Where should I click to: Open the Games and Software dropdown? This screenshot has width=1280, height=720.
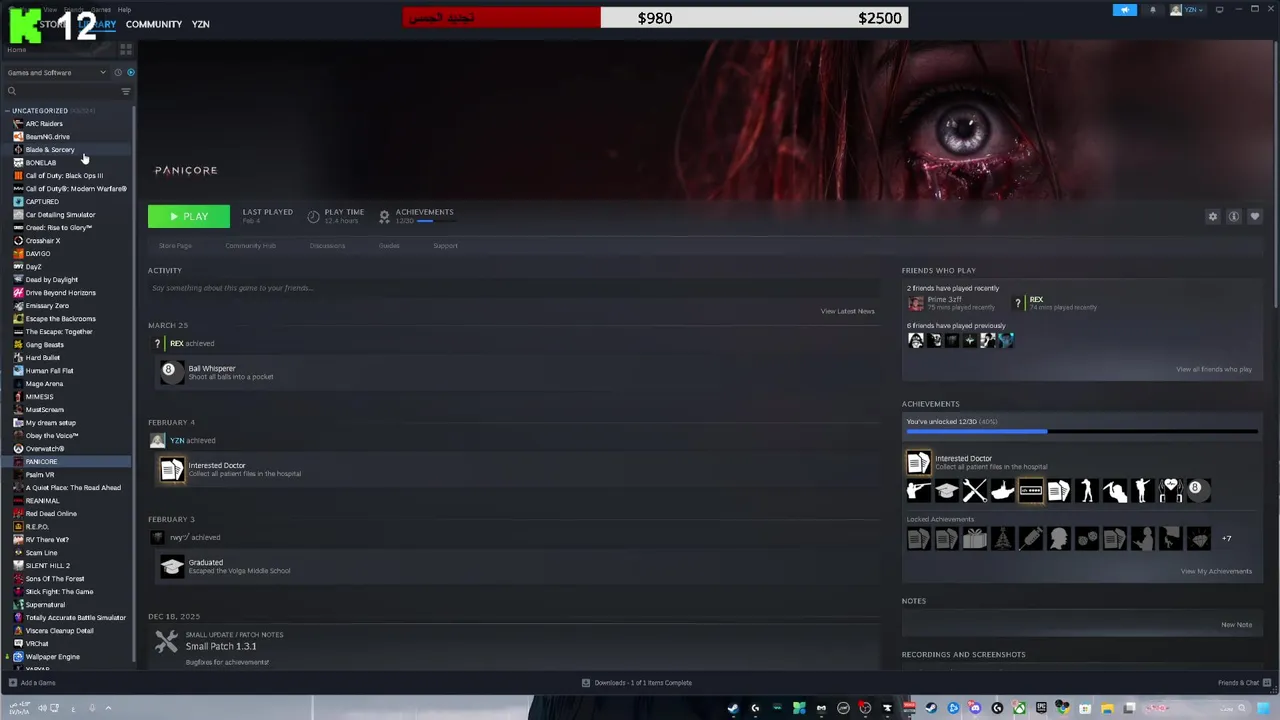pyautogui.click(x=56, y=72)
